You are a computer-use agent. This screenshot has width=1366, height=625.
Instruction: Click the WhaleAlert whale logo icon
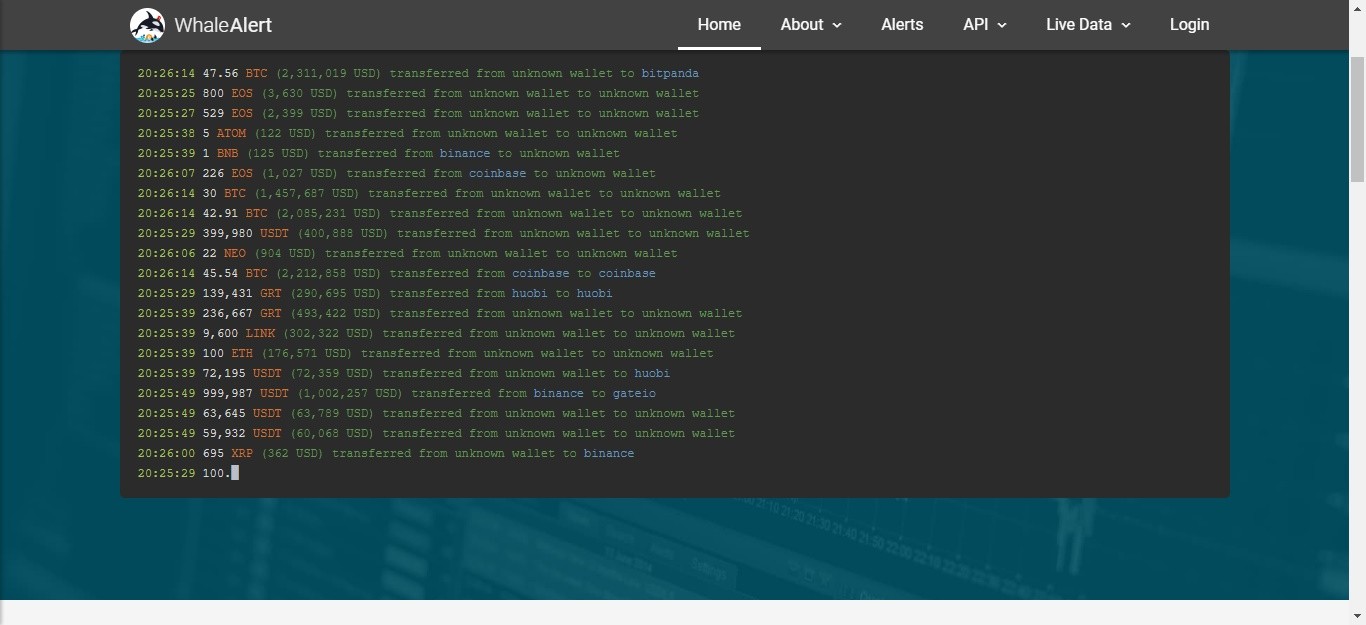click(147, 25)
